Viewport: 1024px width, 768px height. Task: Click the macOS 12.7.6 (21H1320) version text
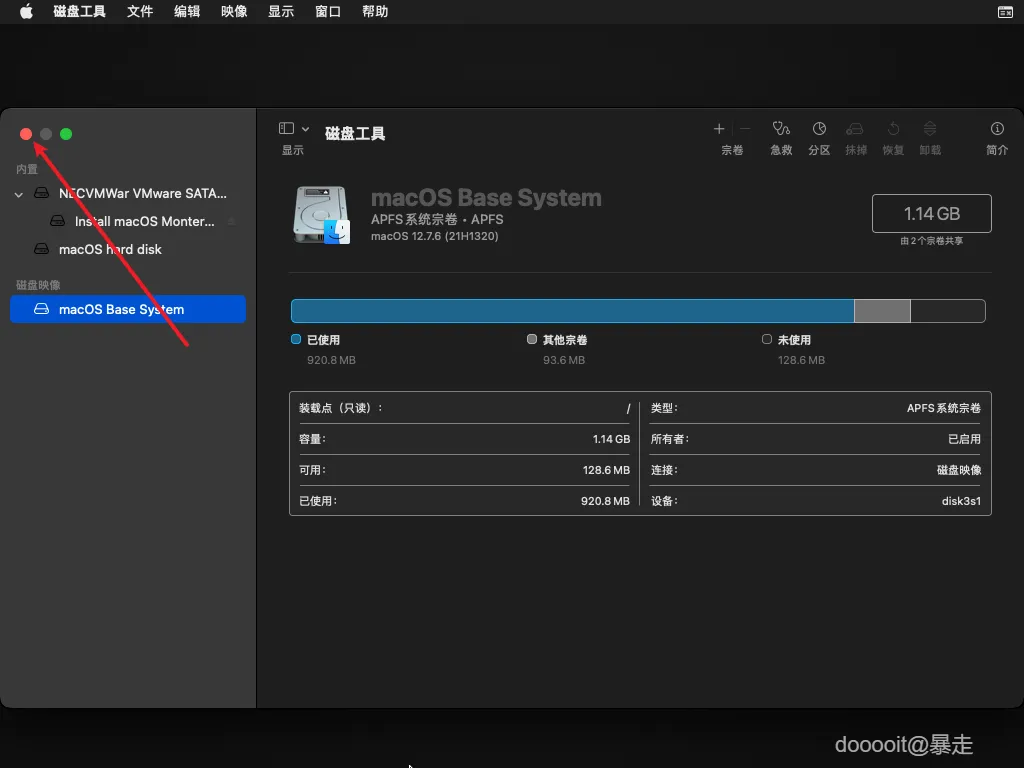434,236
